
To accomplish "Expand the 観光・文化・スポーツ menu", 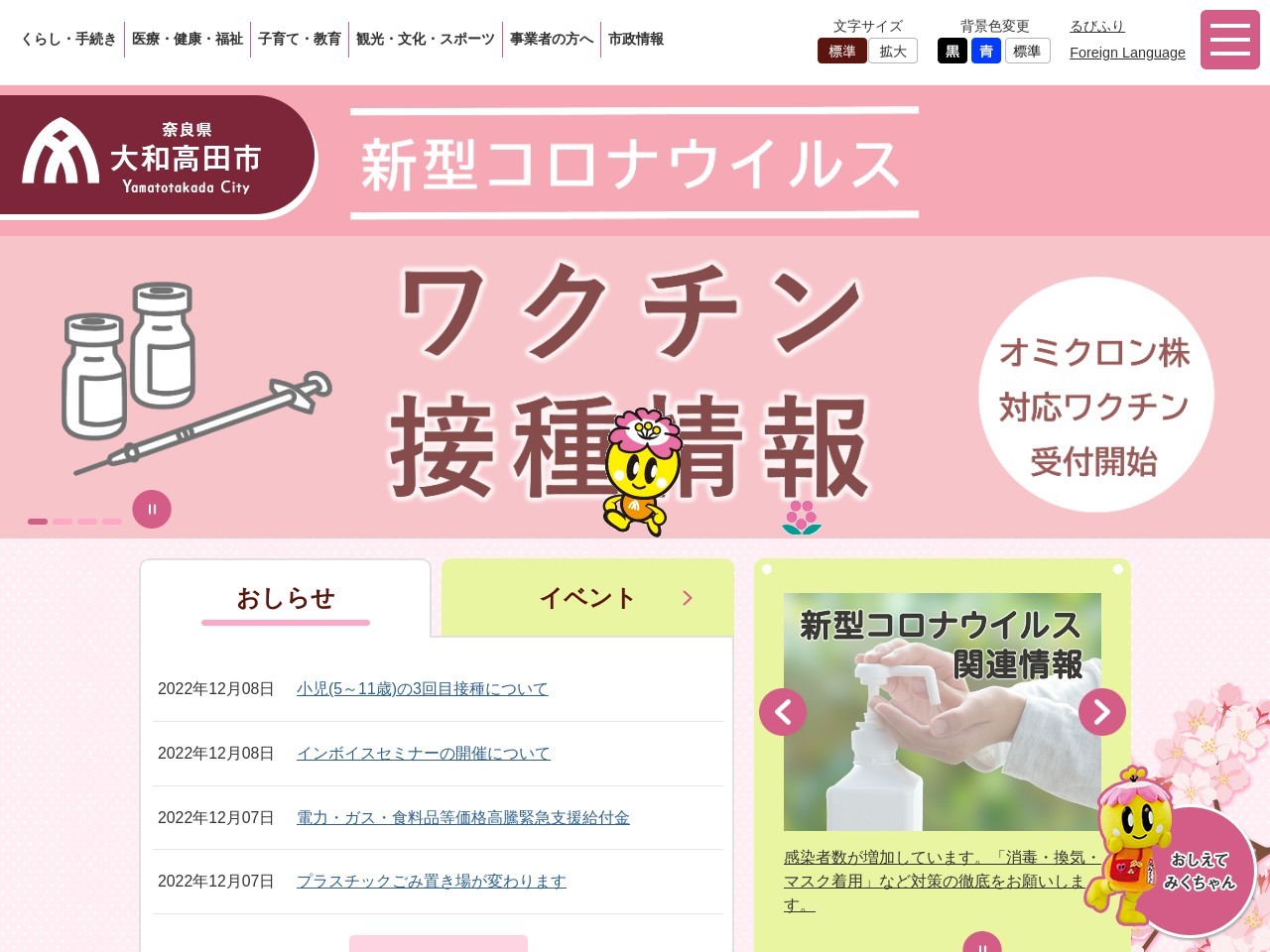I will (x=426, y=39).
